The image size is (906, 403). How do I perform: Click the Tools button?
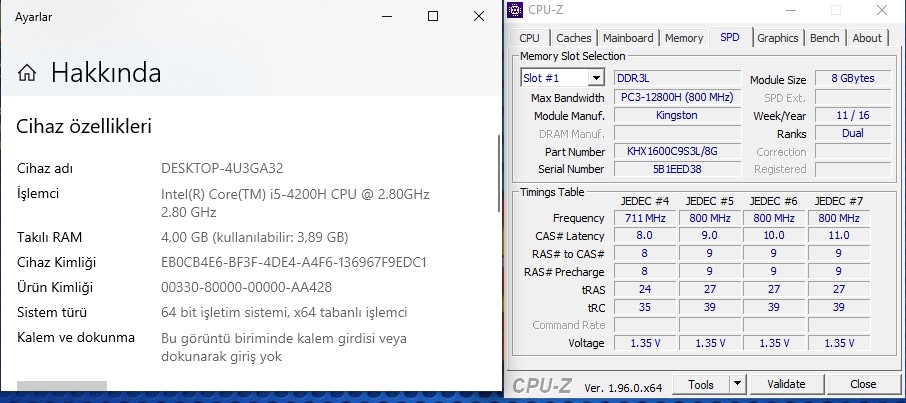(x=701, y=384)
